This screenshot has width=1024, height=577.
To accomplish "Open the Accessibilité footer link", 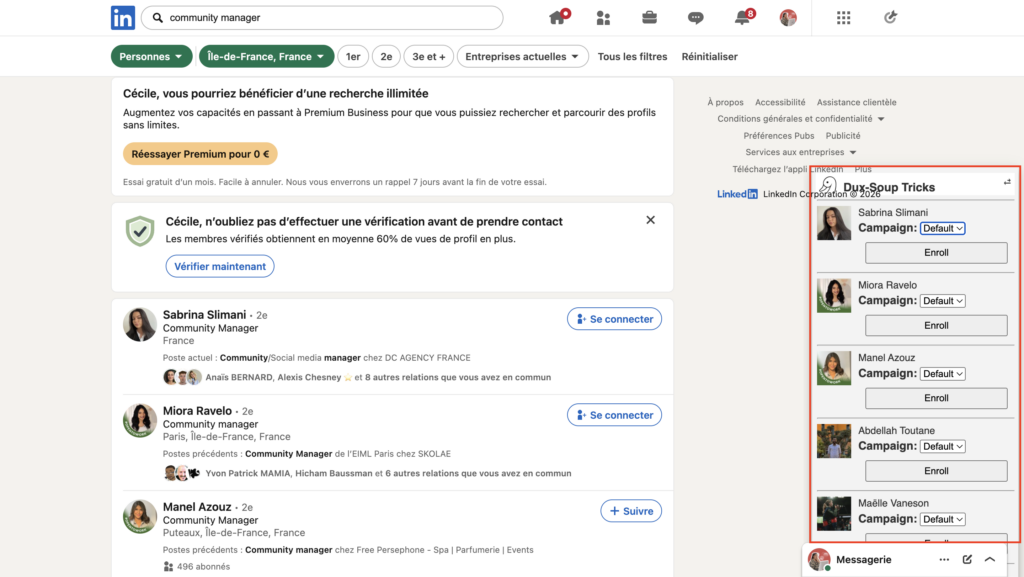I will (x=780, y=102).
